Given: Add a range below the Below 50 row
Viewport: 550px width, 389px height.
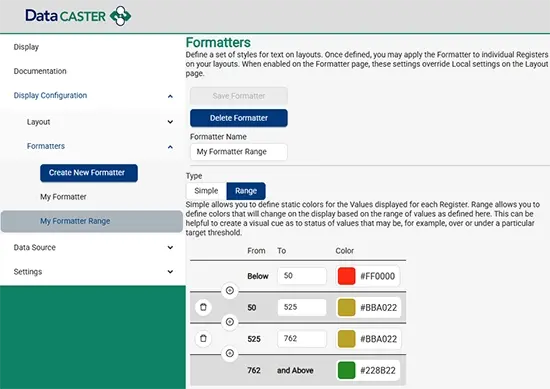Looking at the screenshot, I should pyautogui.click(x=230, y=290).
